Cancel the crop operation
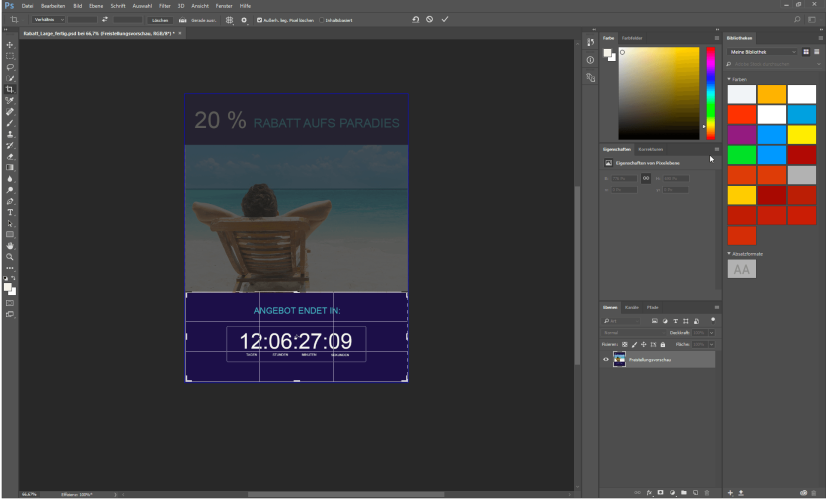 click(430, 19)
